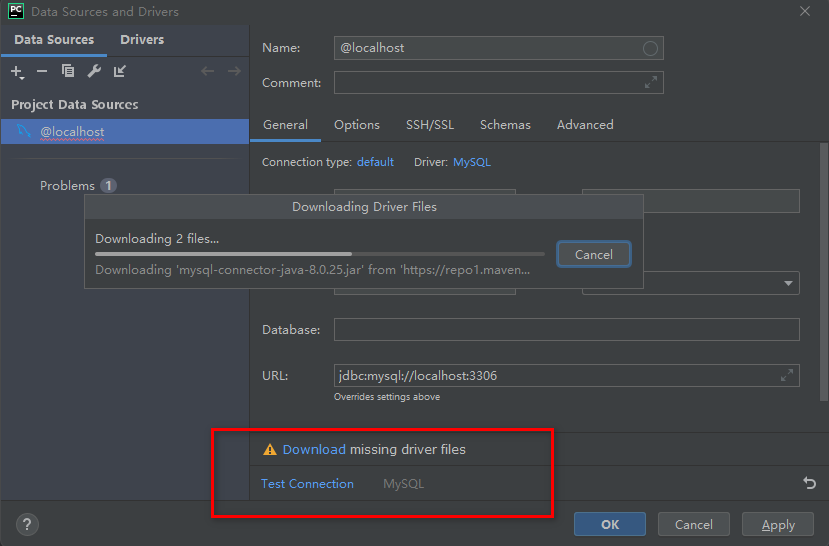Click the Apply button
The height and width of the screenshot is (546, 829).
tap(778, 524)
